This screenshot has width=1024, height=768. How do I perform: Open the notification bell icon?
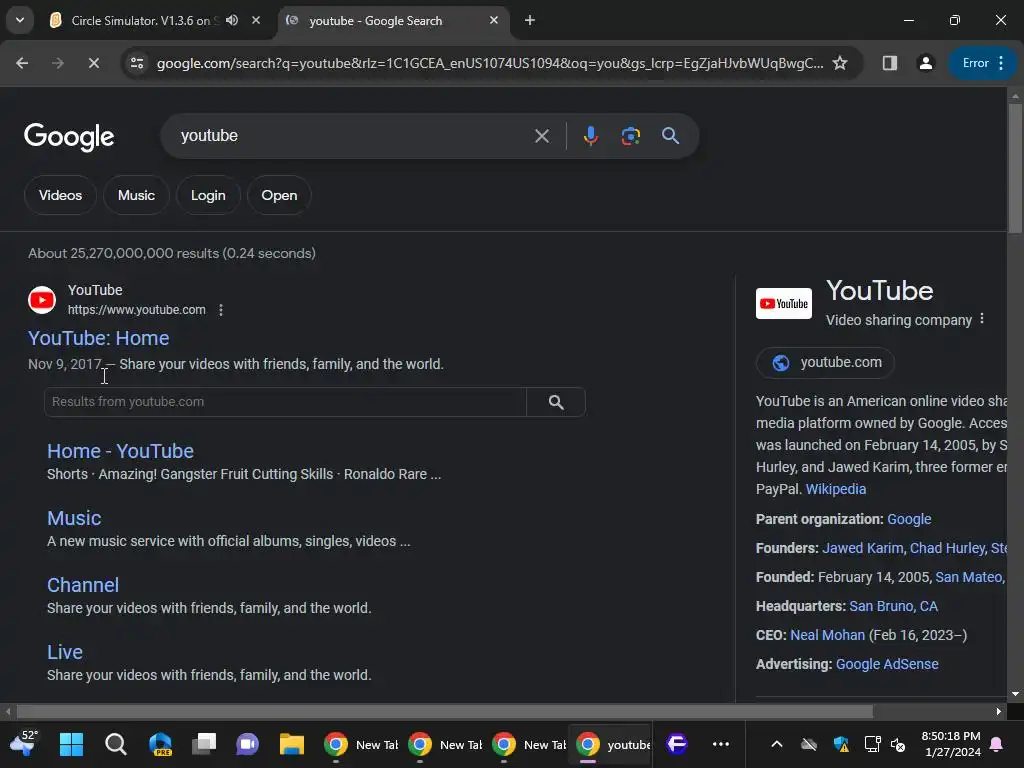997,744
